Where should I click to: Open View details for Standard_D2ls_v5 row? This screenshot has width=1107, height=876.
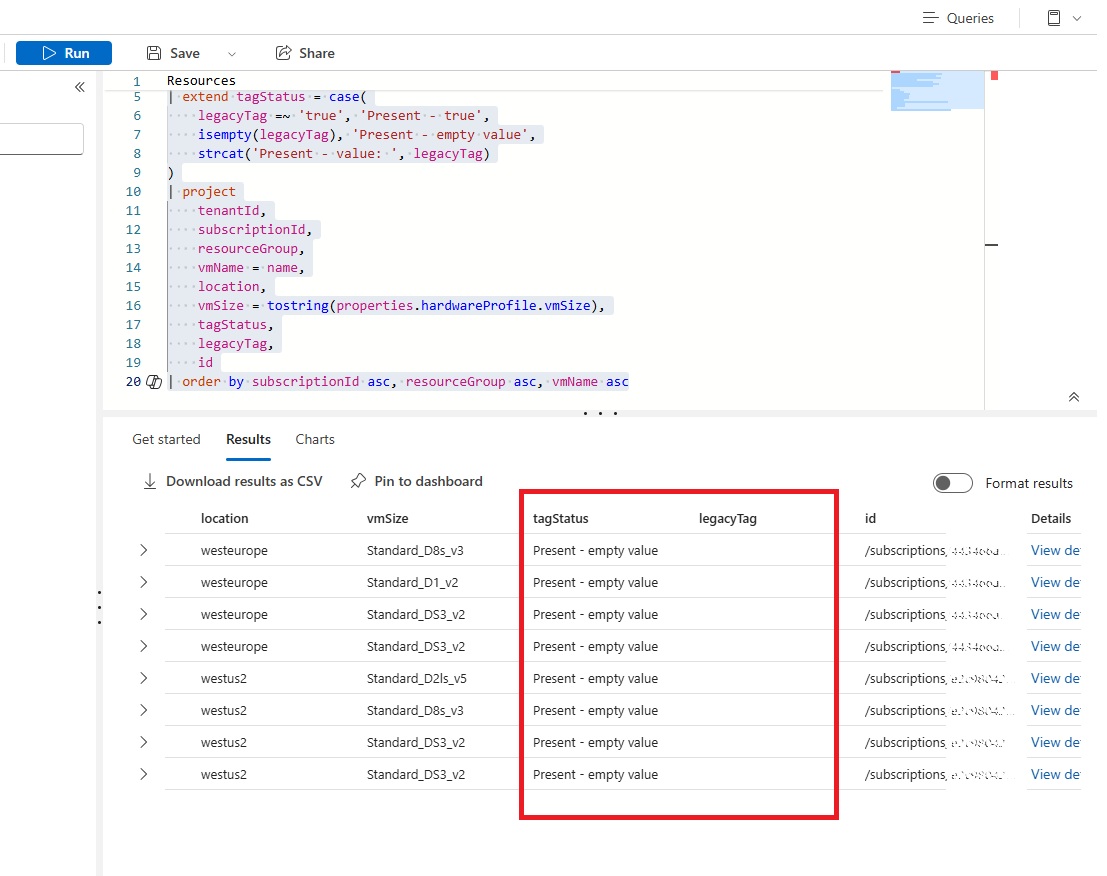click(x=1055, y=678)
